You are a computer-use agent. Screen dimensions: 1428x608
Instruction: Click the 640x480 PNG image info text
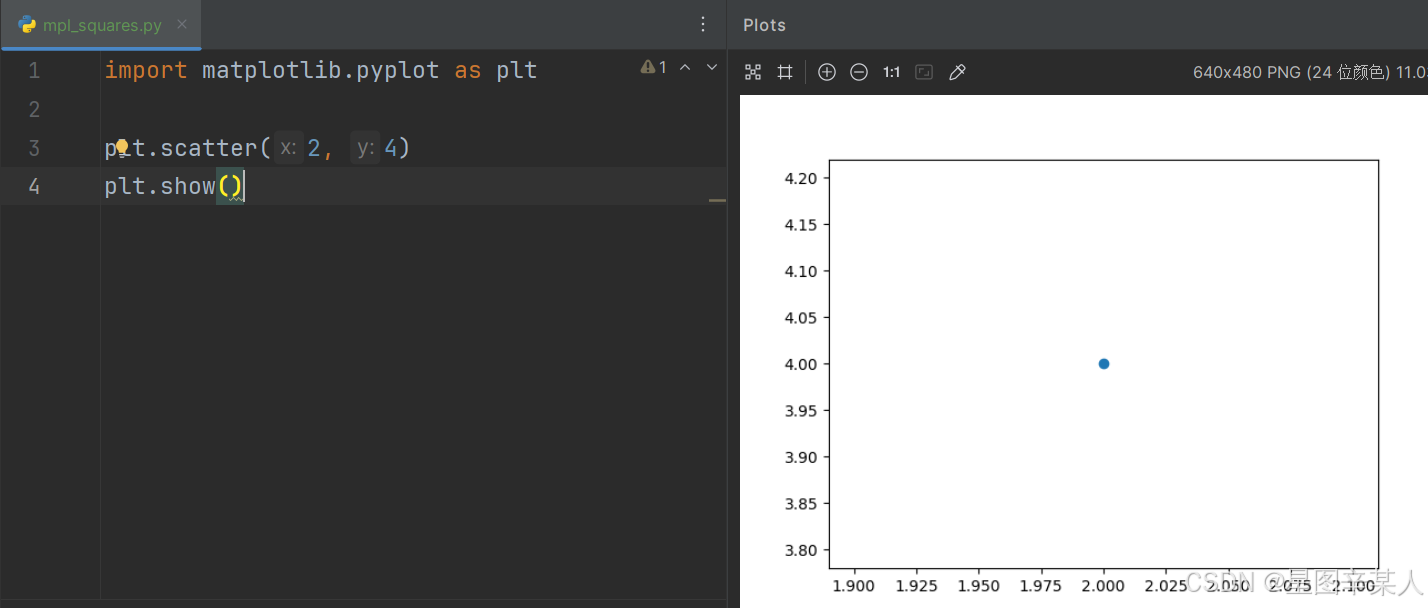(1310, 72)
